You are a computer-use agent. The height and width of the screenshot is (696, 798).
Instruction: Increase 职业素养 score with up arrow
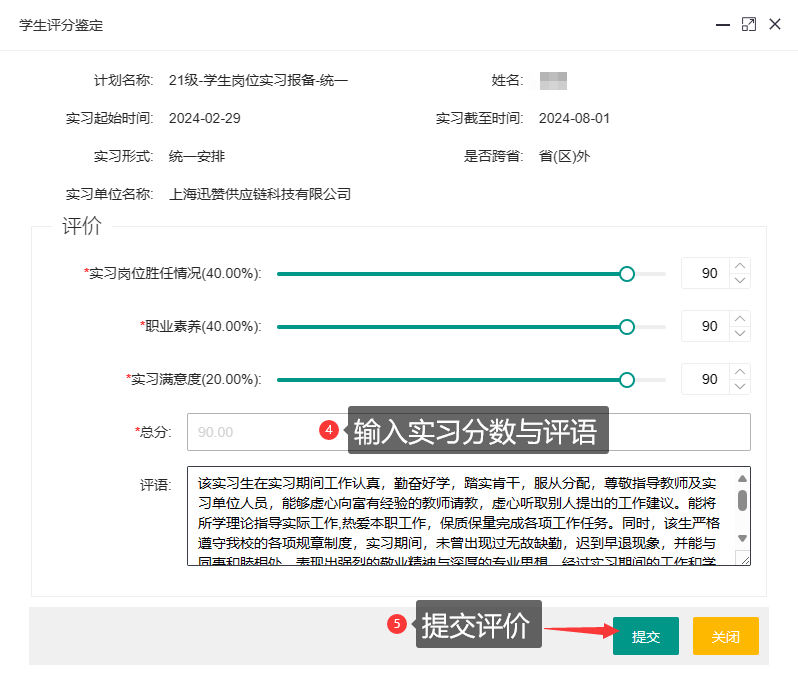[740, 319]
